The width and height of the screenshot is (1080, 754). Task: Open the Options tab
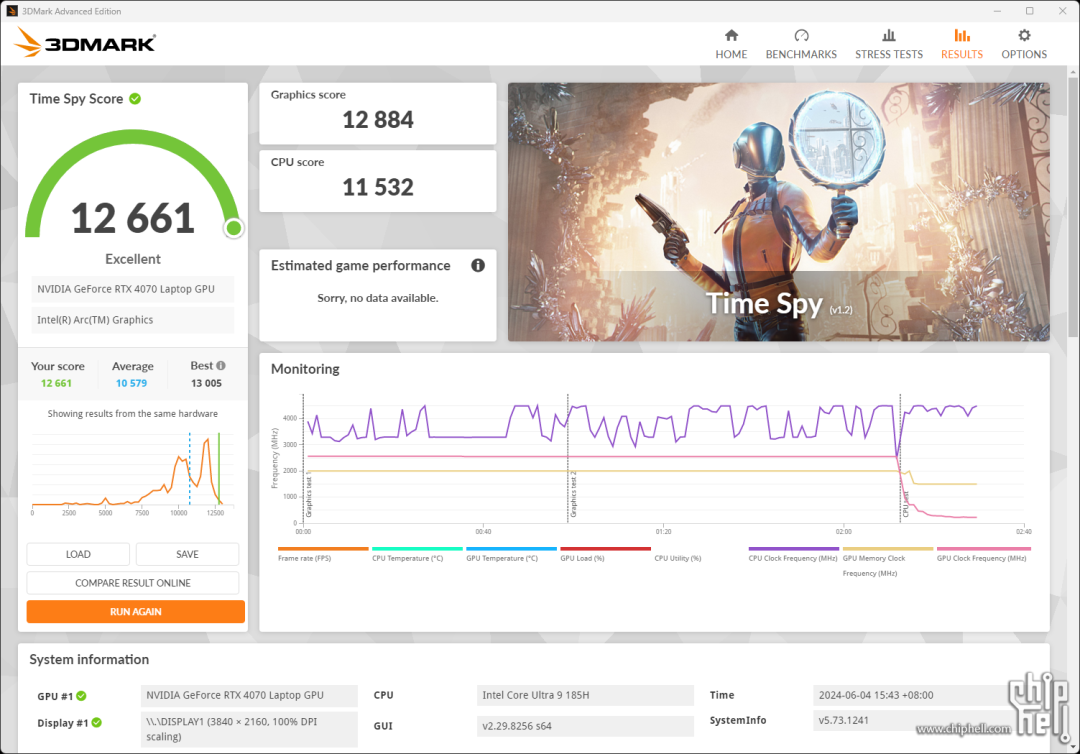[x=1024, y=44]
